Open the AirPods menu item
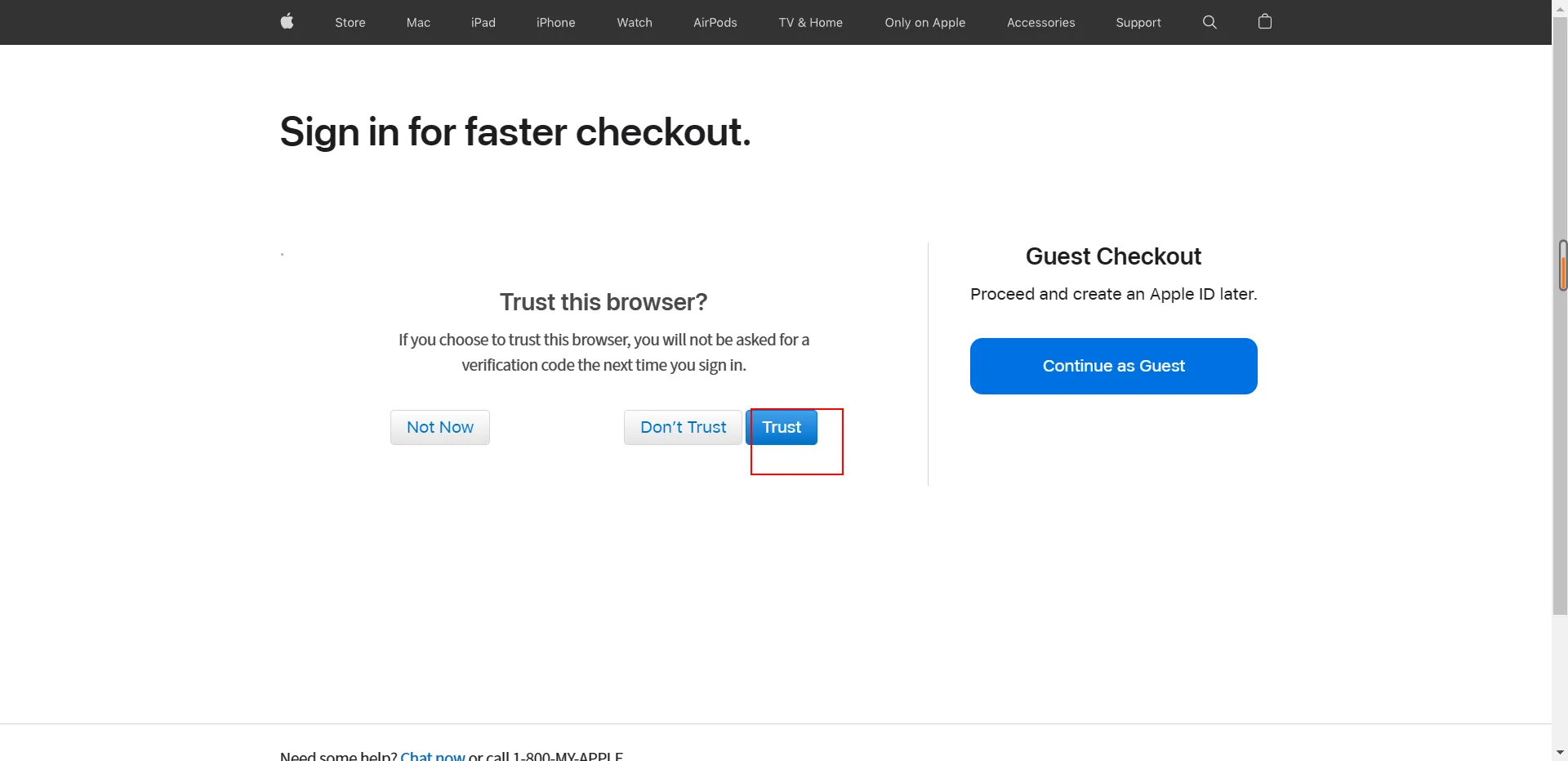 point(715,23)
